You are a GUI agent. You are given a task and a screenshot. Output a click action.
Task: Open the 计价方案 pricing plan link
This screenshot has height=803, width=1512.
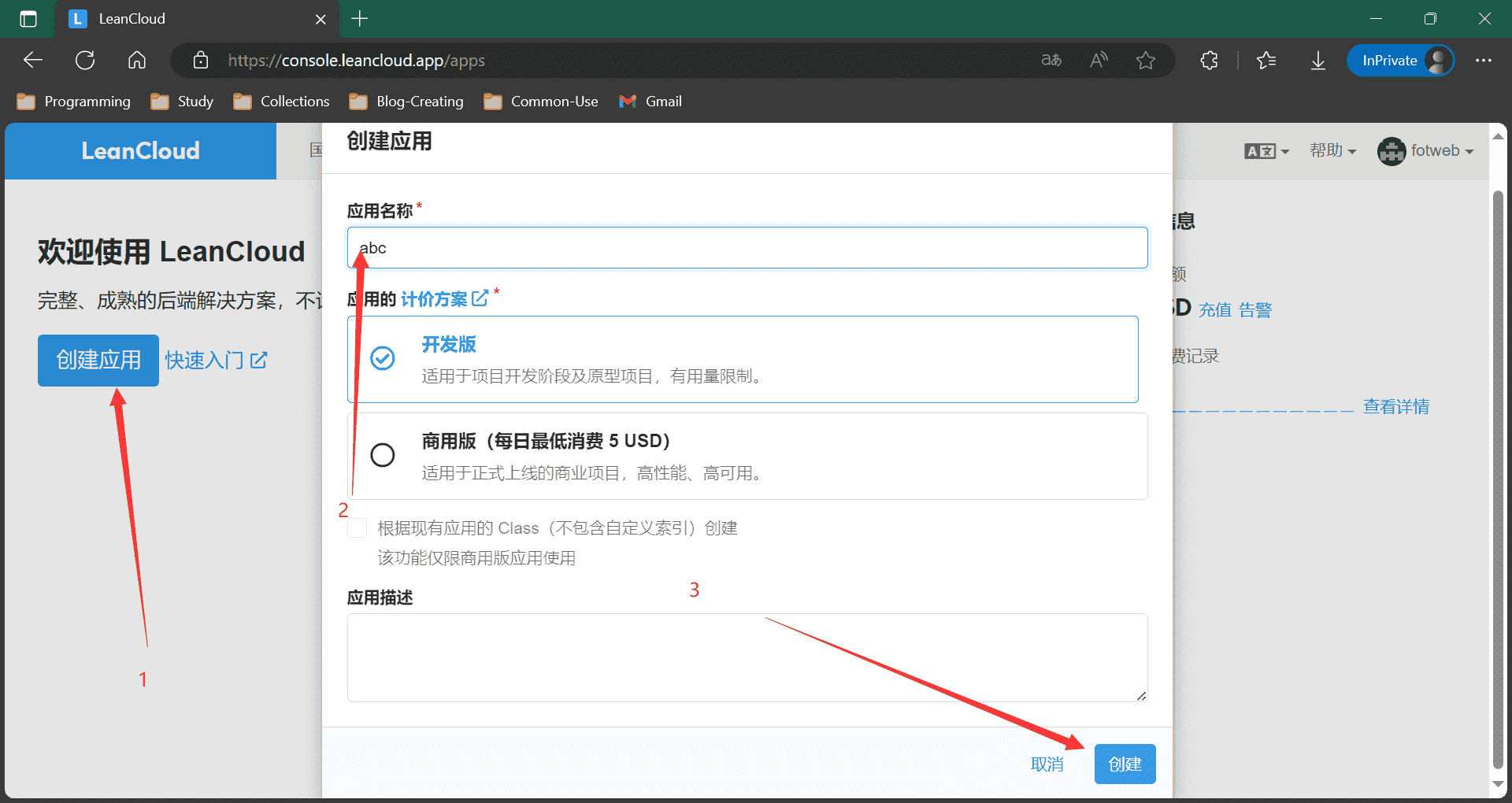click(x=434, y=299)
